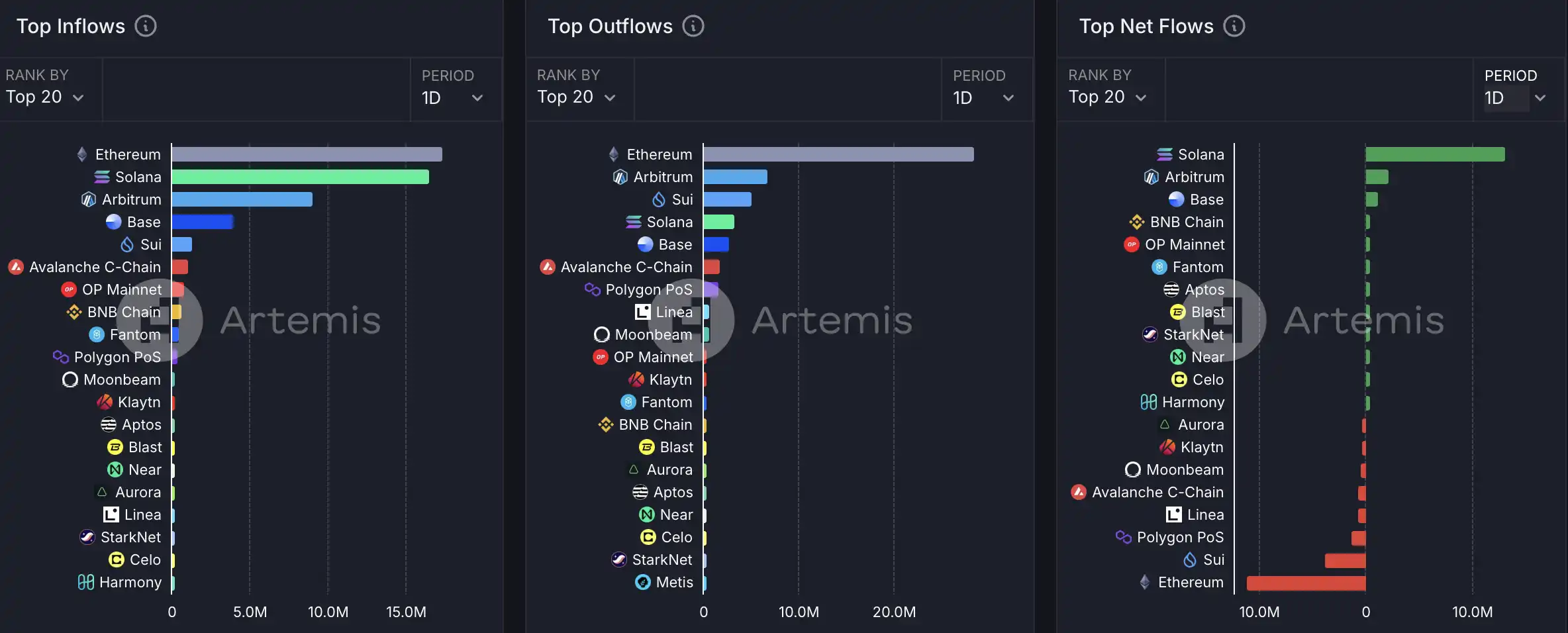Click the Arbitrum logo in Top Outflows
Image resolution: width=1568 pixels, height=633 pixels.
click(x=620, y=177)
